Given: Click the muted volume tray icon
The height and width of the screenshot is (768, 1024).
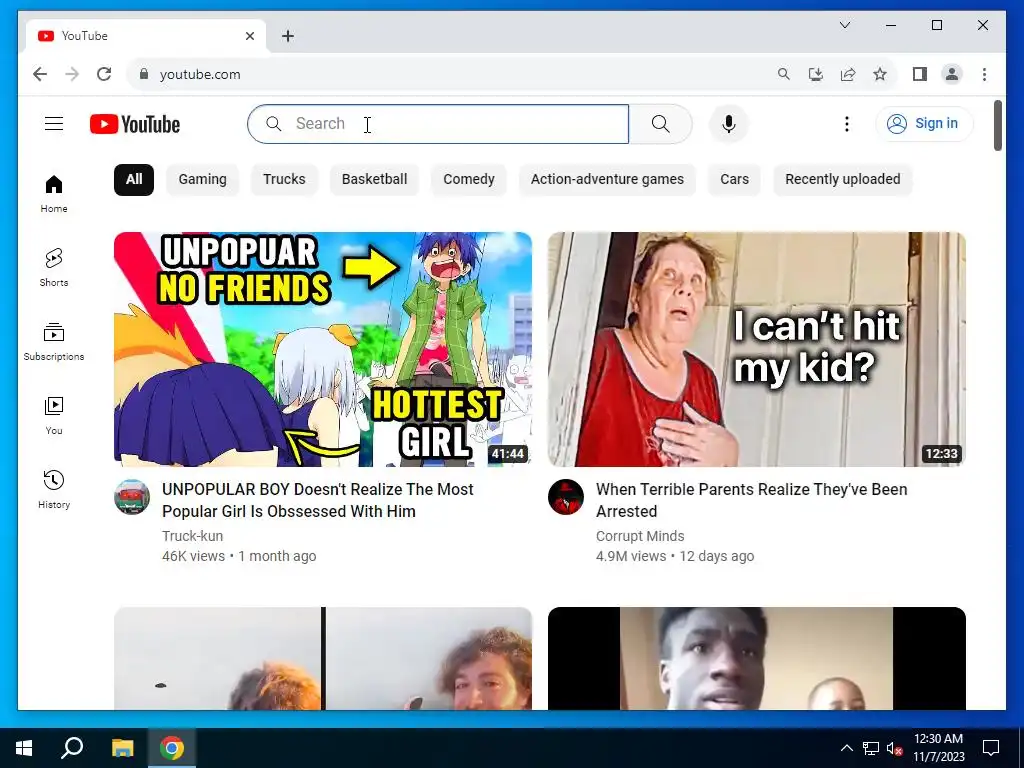Looking at the screenshot, I should [x=894, y=748].
